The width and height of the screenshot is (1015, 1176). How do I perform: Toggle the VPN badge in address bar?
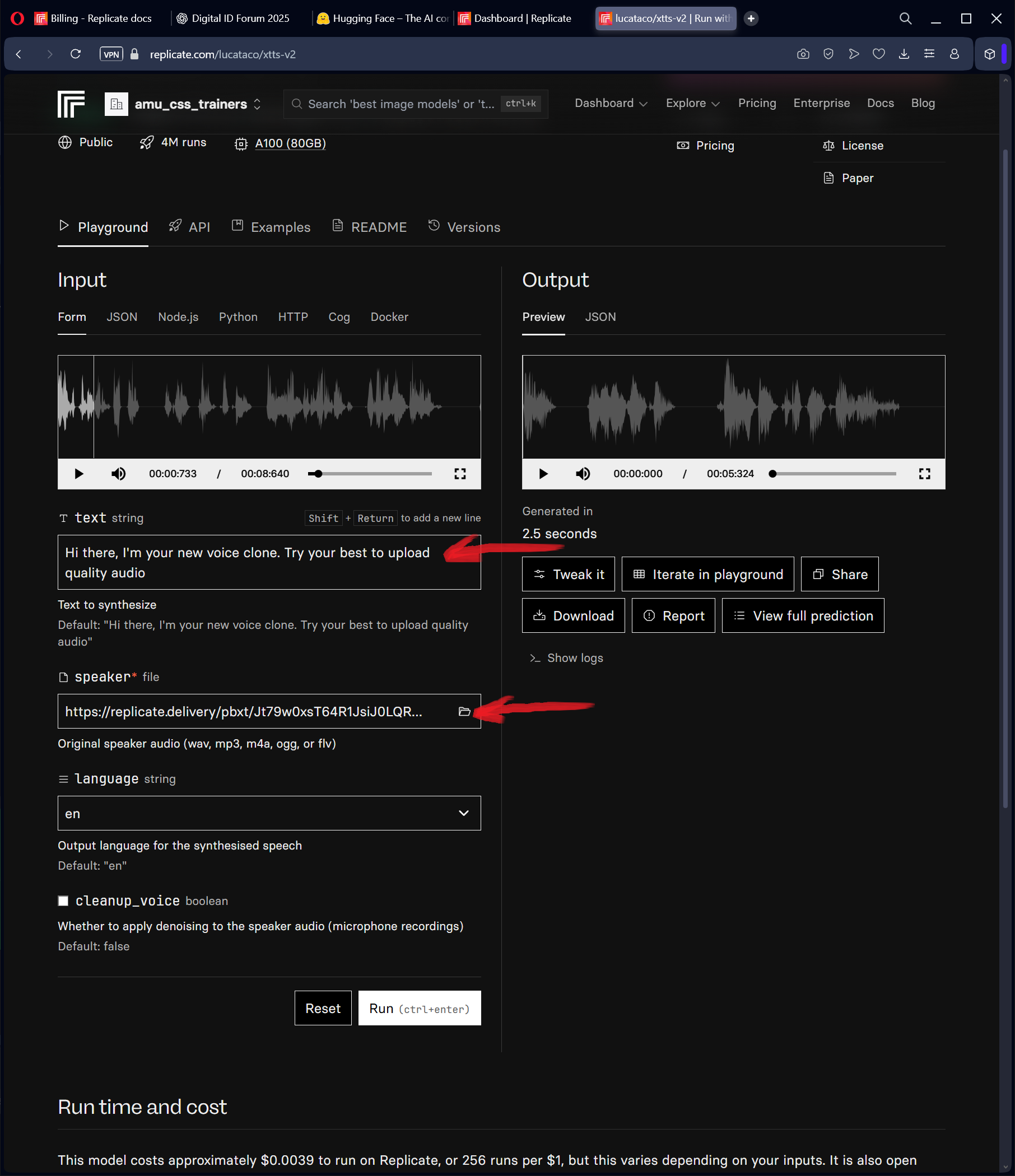[111, 54]
